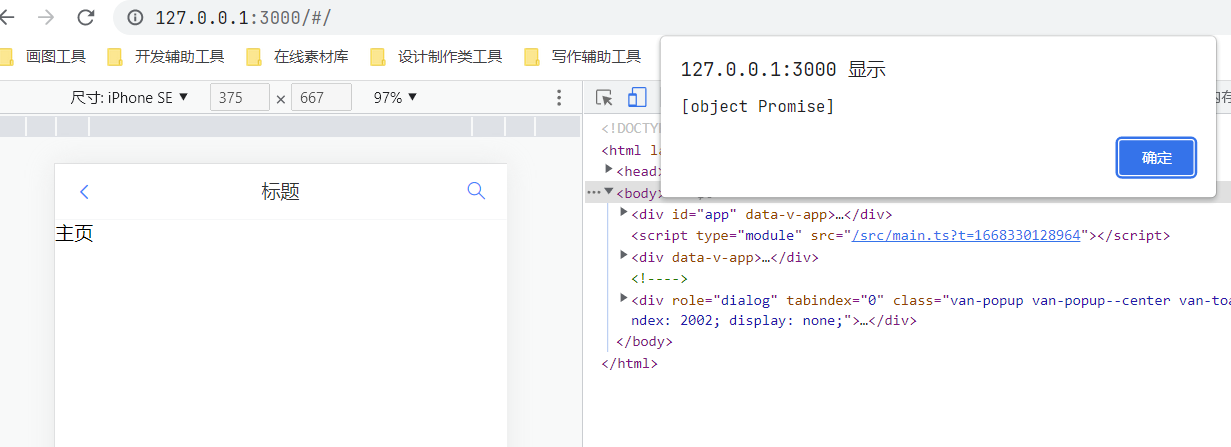Screen dimensions: 1231x447
Task: Open the 97% zoom level dropdown
Action: [395, 98]
